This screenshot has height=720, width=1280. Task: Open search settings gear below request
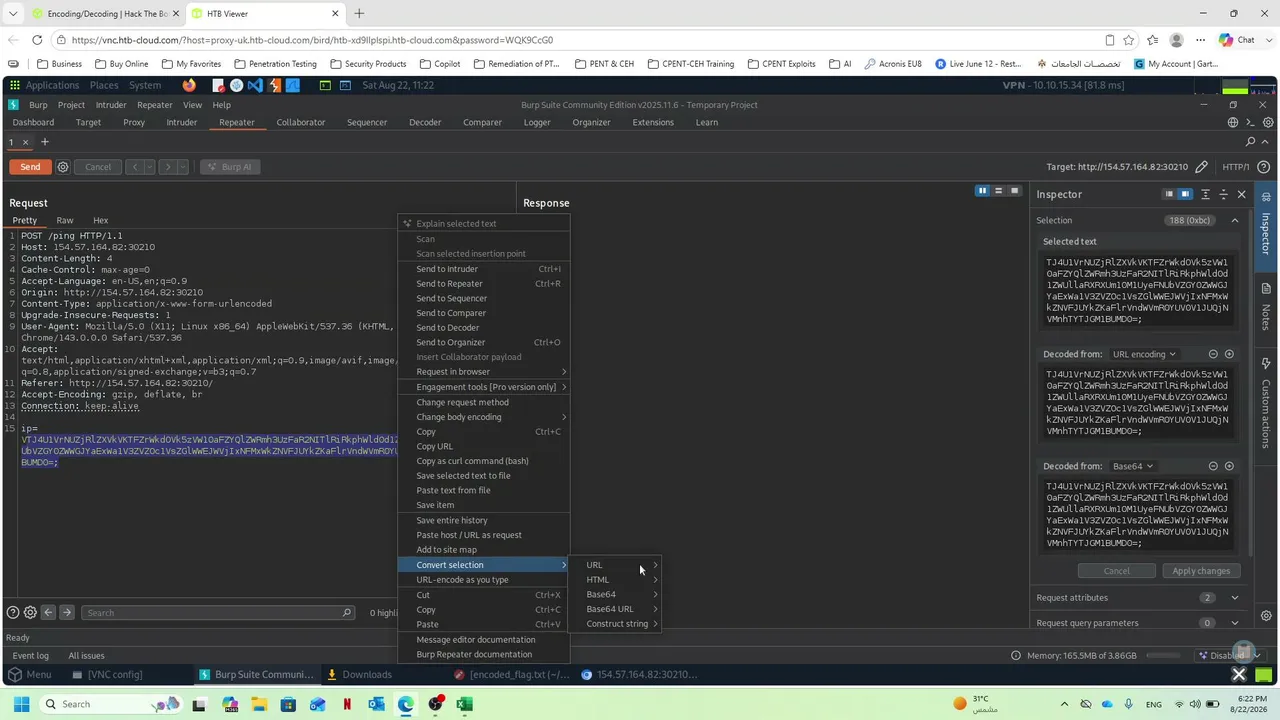pos(30,613)
